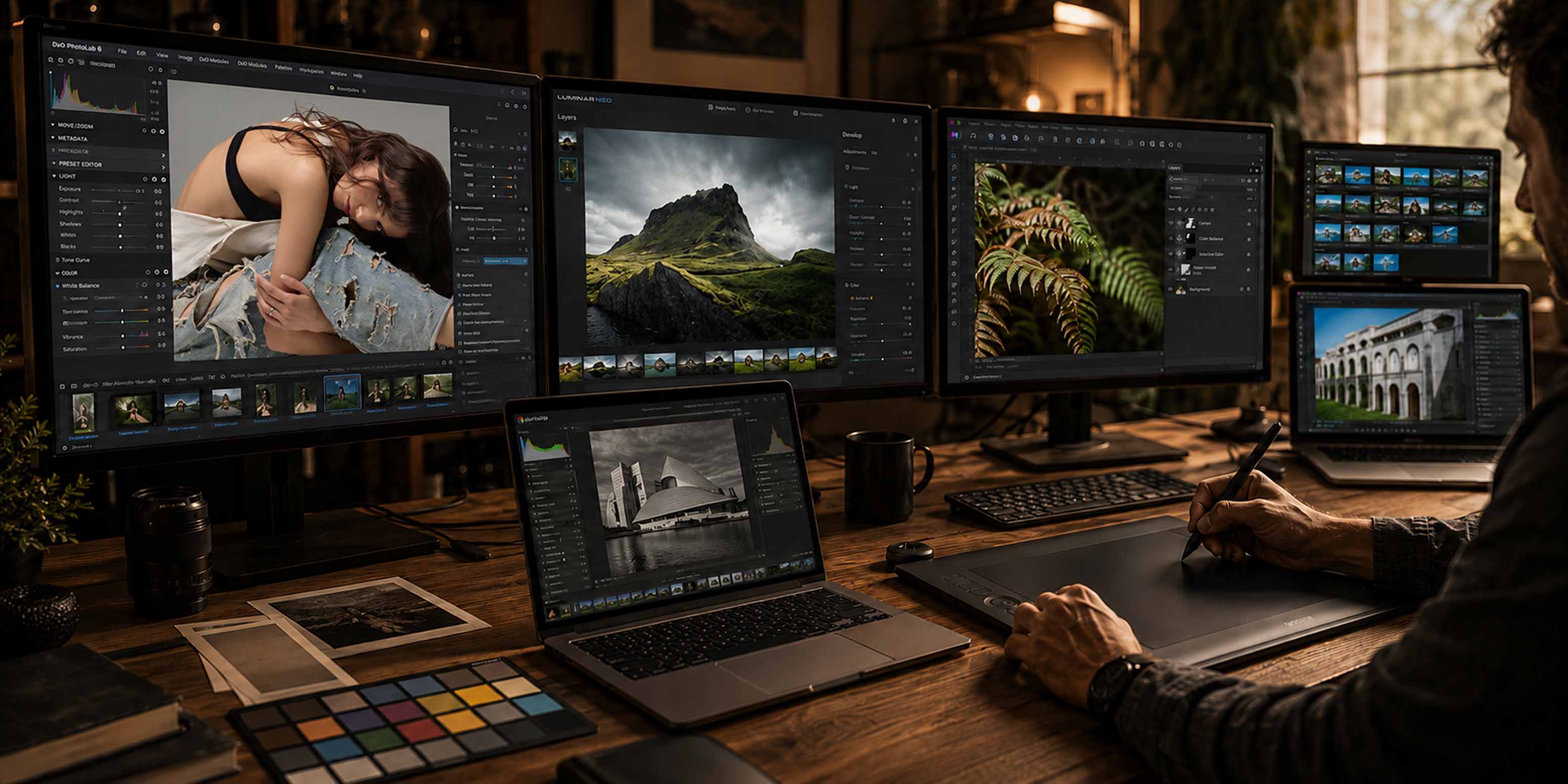Click the Light section icon in Luminar Neo

(x=846, y=186)
